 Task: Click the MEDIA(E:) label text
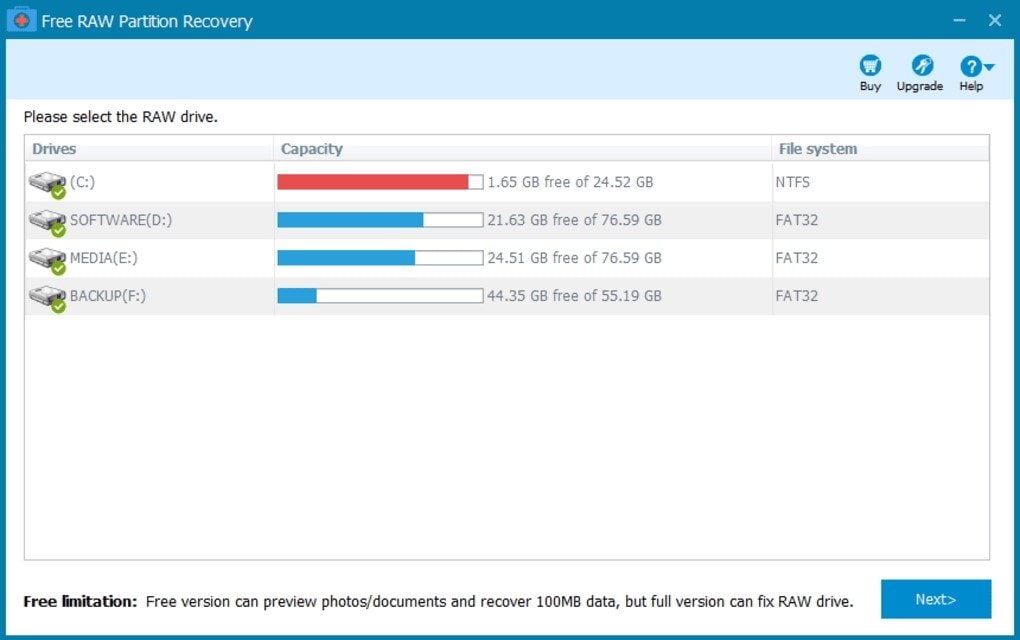click(x=103, y=258)
